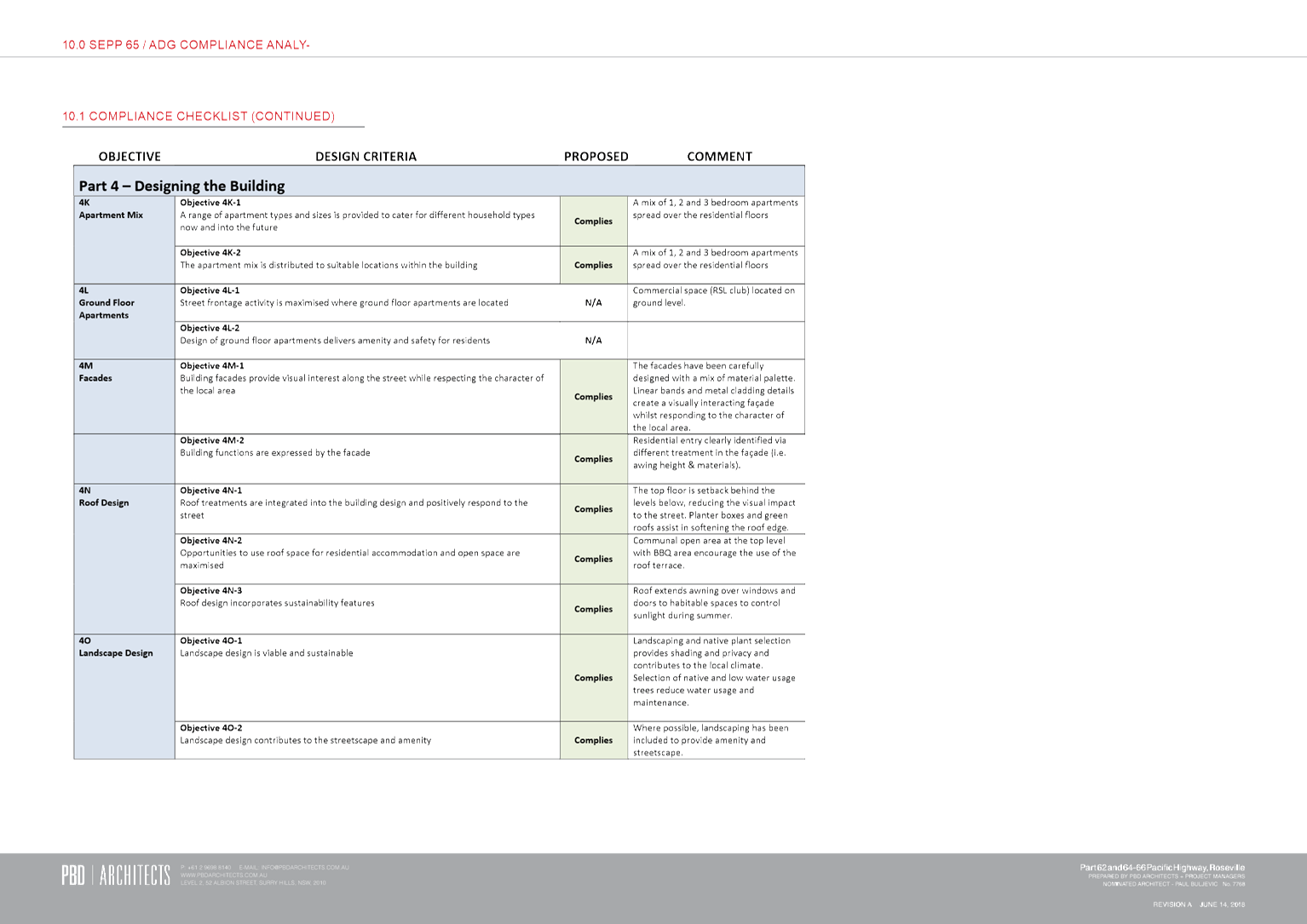Viewport: 1307px width, 924px height.
Task: Click 'The apartment mix is distributed' criteria text
Action: click(329, 266)
